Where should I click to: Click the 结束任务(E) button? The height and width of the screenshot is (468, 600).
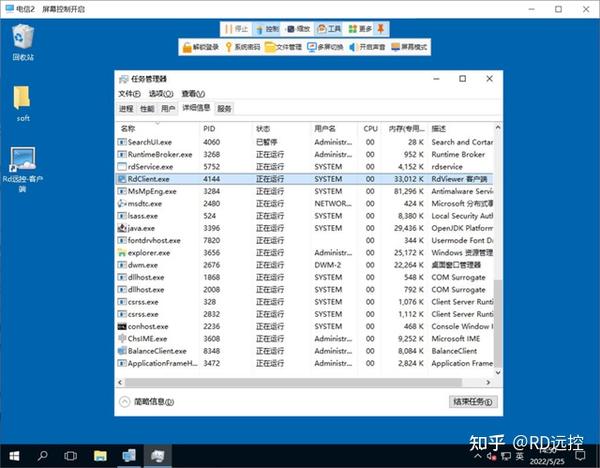(x=473, y=402)
